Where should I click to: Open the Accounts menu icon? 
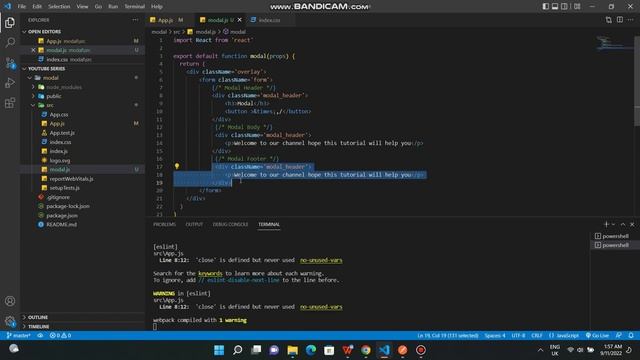tap(10, 301)
